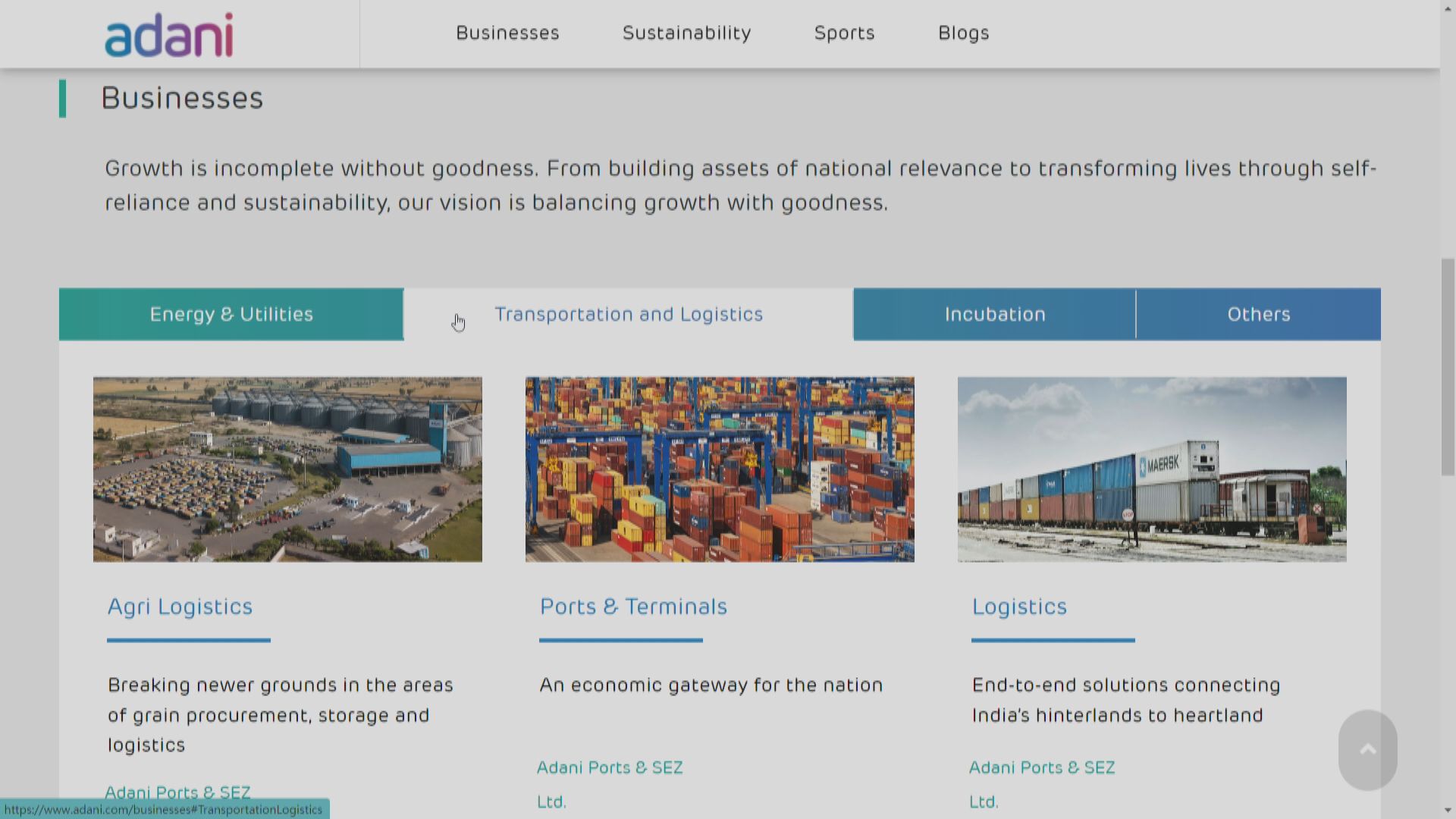Follow Adani Ports & SEZ Ltd. link under Ports & Terminals

(x=610, y=767)
